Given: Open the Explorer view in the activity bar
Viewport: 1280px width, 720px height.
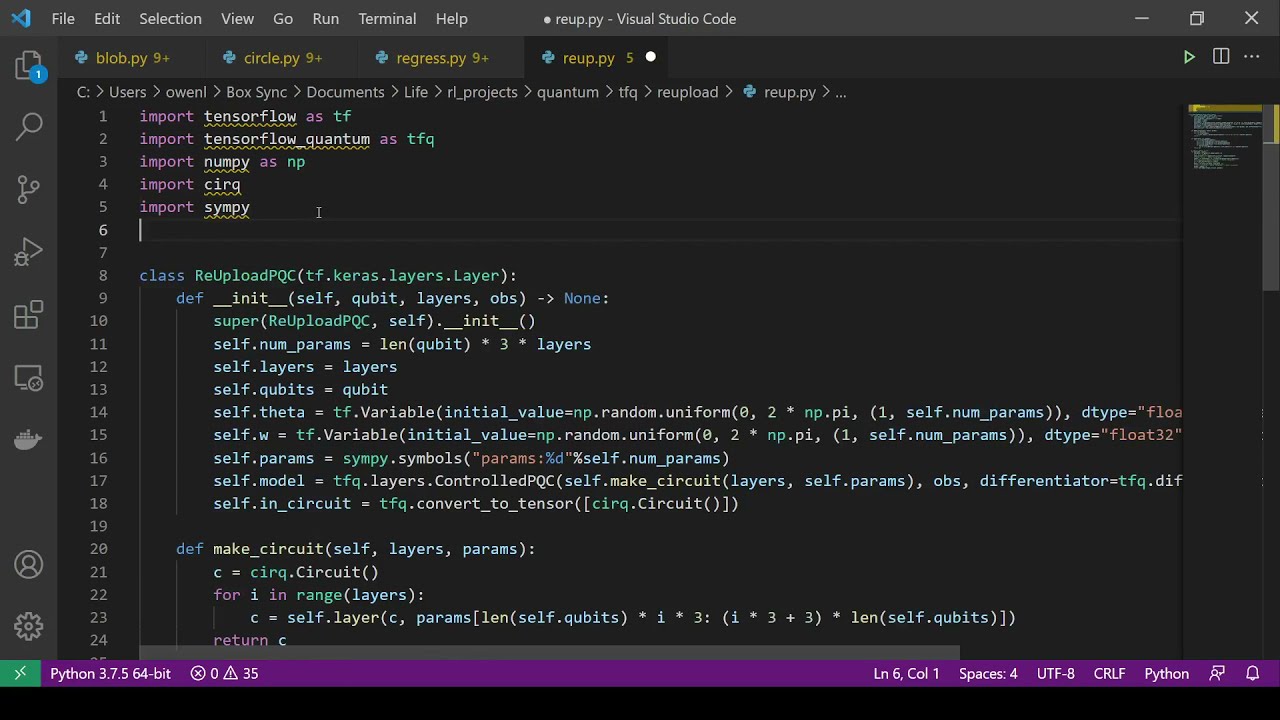Looking at the screenshot, I should coord(29,68).
